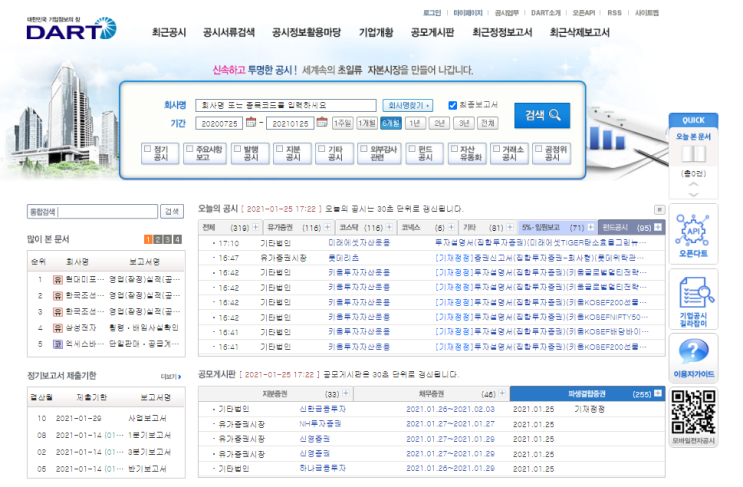Screen dimensions: 743x487
Task: Click the start date field 20200725
Action: (219, 123)
